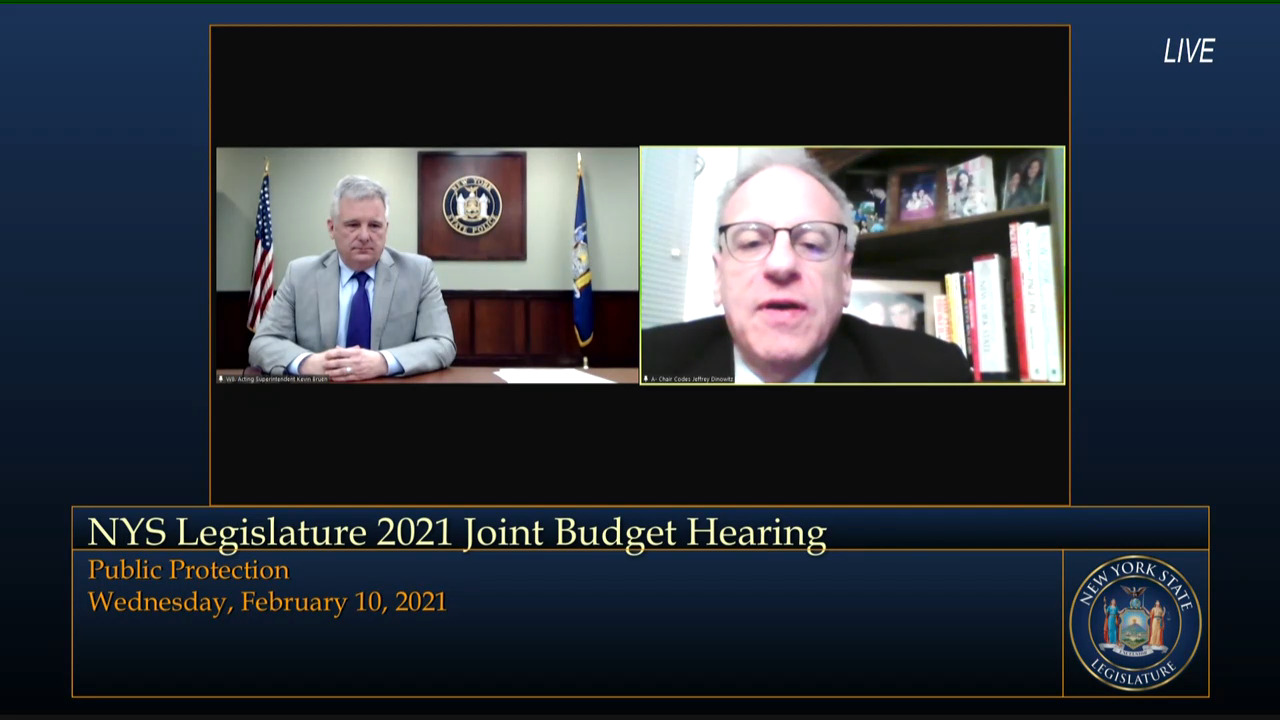1280x720 pixels.
Task: Click the 'Wednesday, February 10, 2021' date text
Action: click(x=267, y=602)
